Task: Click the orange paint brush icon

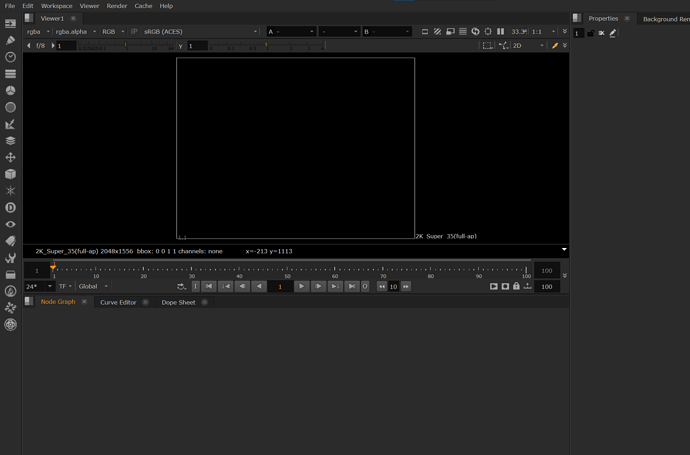Action: click(555, 45)
